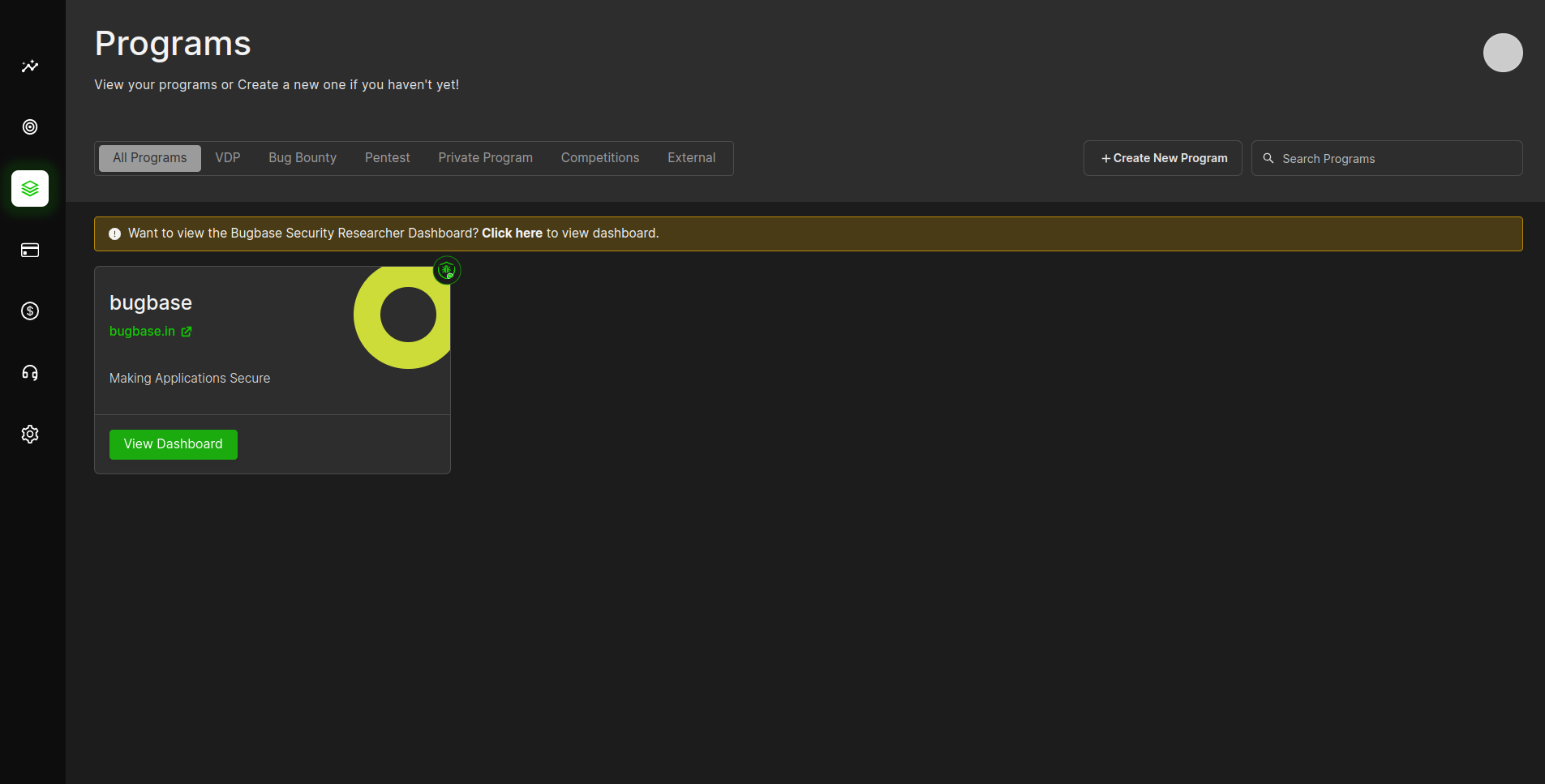1545x784 pixels.
Task: Follow the Click here dashboard link
Action: coord(512,233)
